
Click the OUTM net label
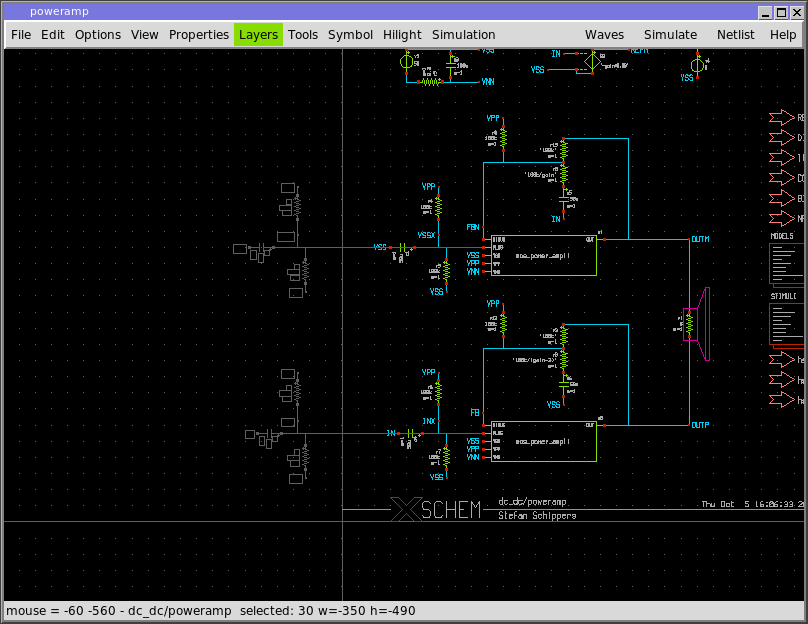700,240
